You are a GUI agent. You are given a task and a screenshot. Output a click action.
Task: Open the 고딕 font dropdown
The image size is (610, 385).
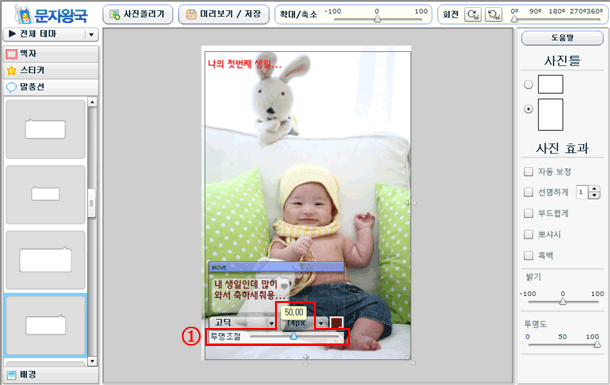click(242, 323)
